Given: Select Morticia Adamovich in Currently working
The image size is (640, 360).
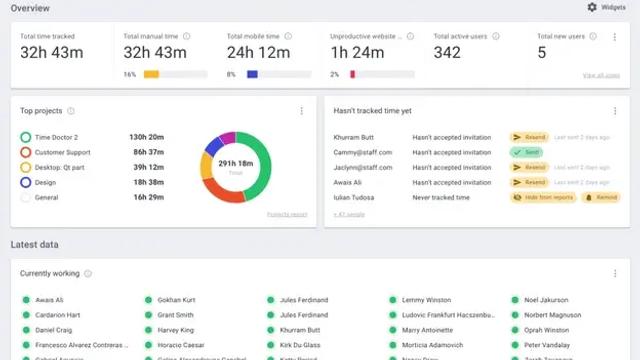Looking at the screenshot, I should (433, 345).
